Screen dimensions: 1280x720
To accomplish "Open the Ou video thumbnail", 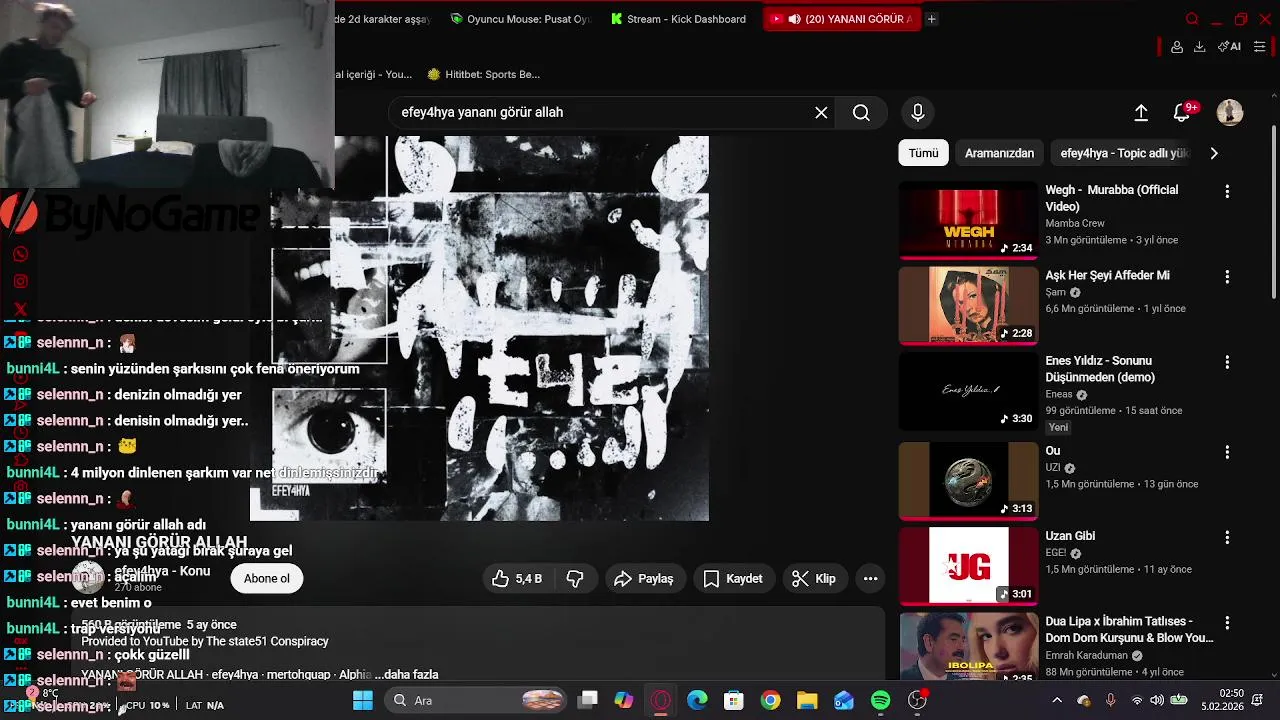I will tap(968, 480).
